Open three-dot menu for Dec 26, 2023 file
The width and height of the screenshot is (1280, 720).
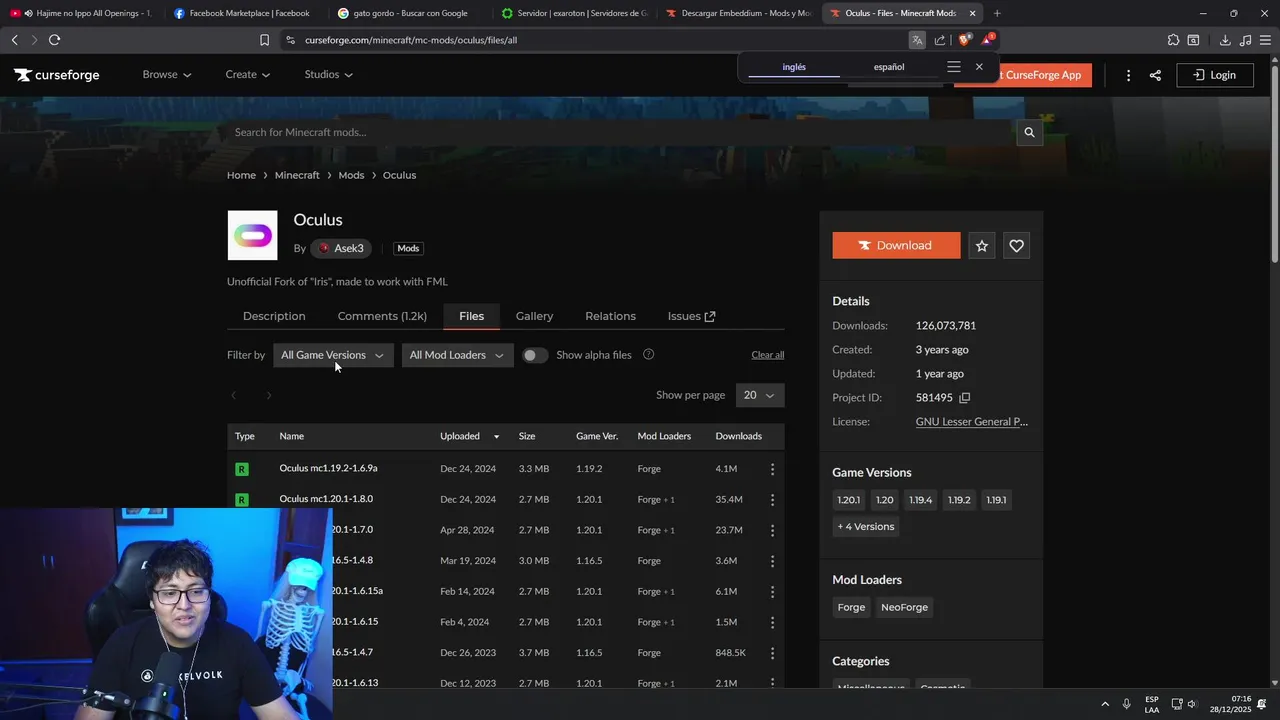tap(772, 653)
